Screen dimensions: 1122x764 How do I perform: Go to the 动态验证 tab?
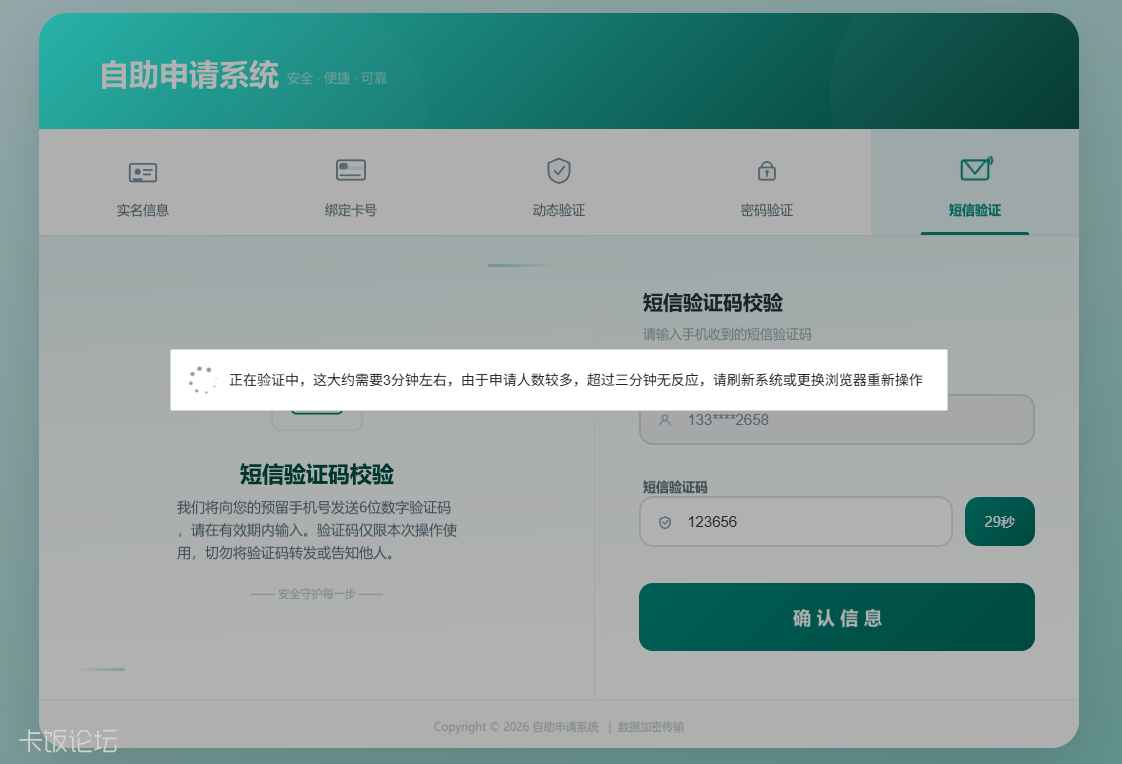[x=559, y=182]
